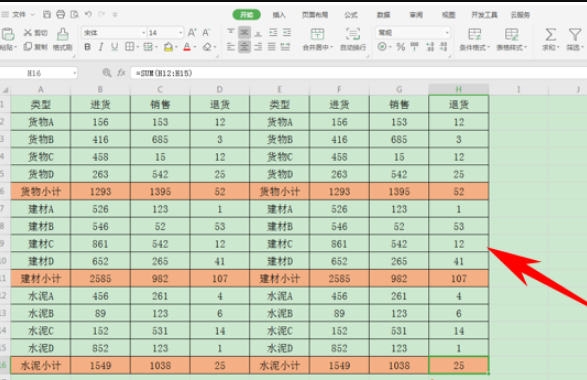Click the Filter (筛选) funnel icon
Screen dimensions: 587x380
click(575, 35)
